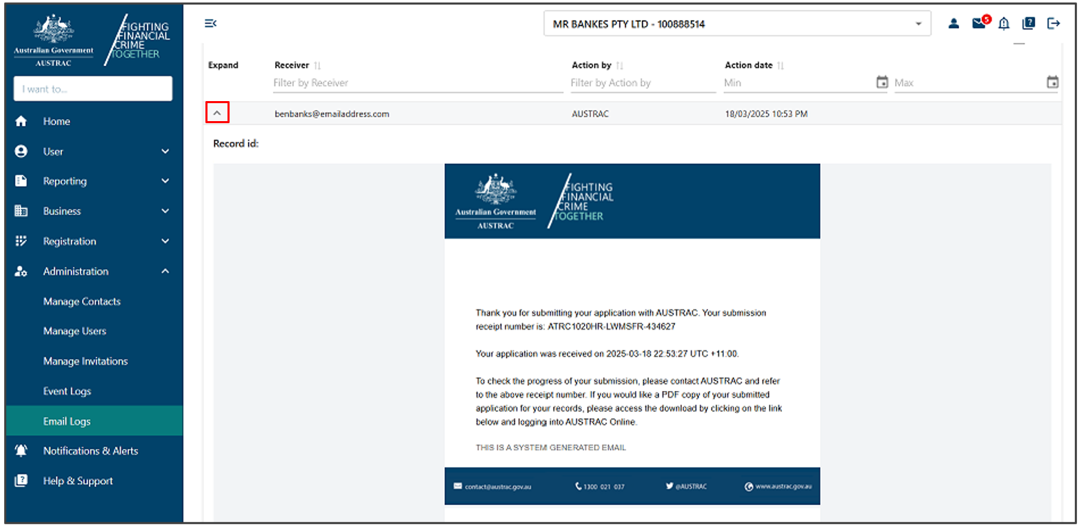Open the Min date calendar picker icon
1082x528 pixels.
pyautogui.click(x=882, y=82)
